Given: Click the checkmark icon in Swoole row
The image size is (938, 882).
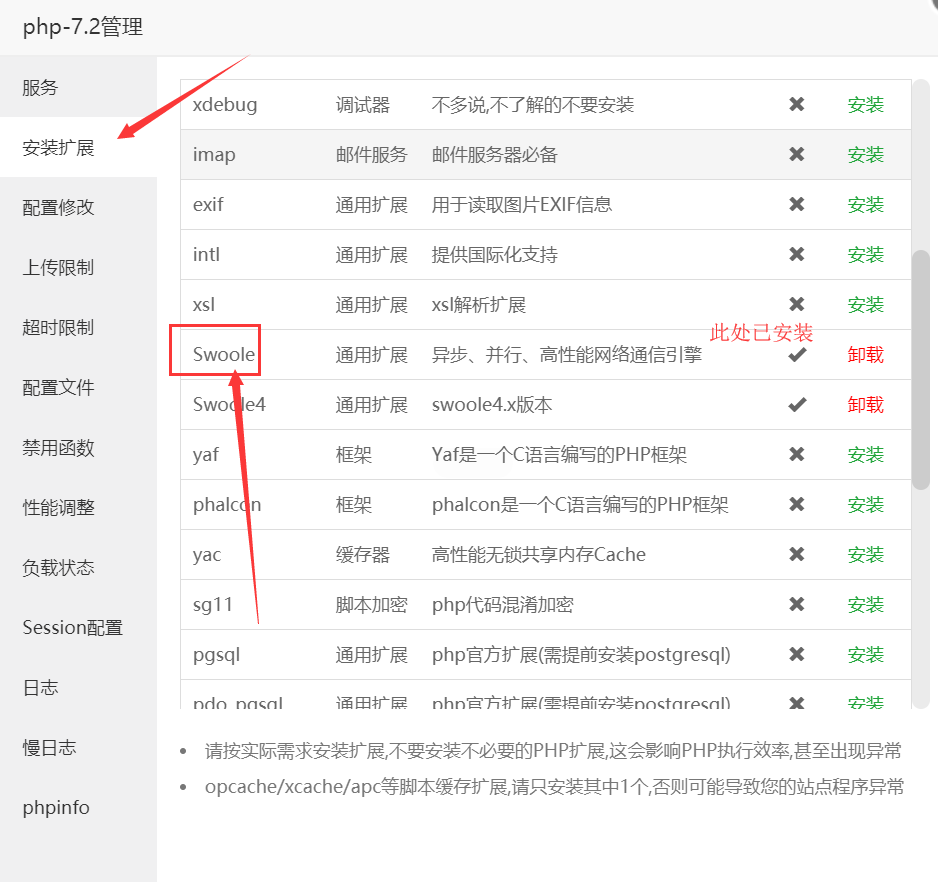Looking at the screenshot, I should click(797, 355).
